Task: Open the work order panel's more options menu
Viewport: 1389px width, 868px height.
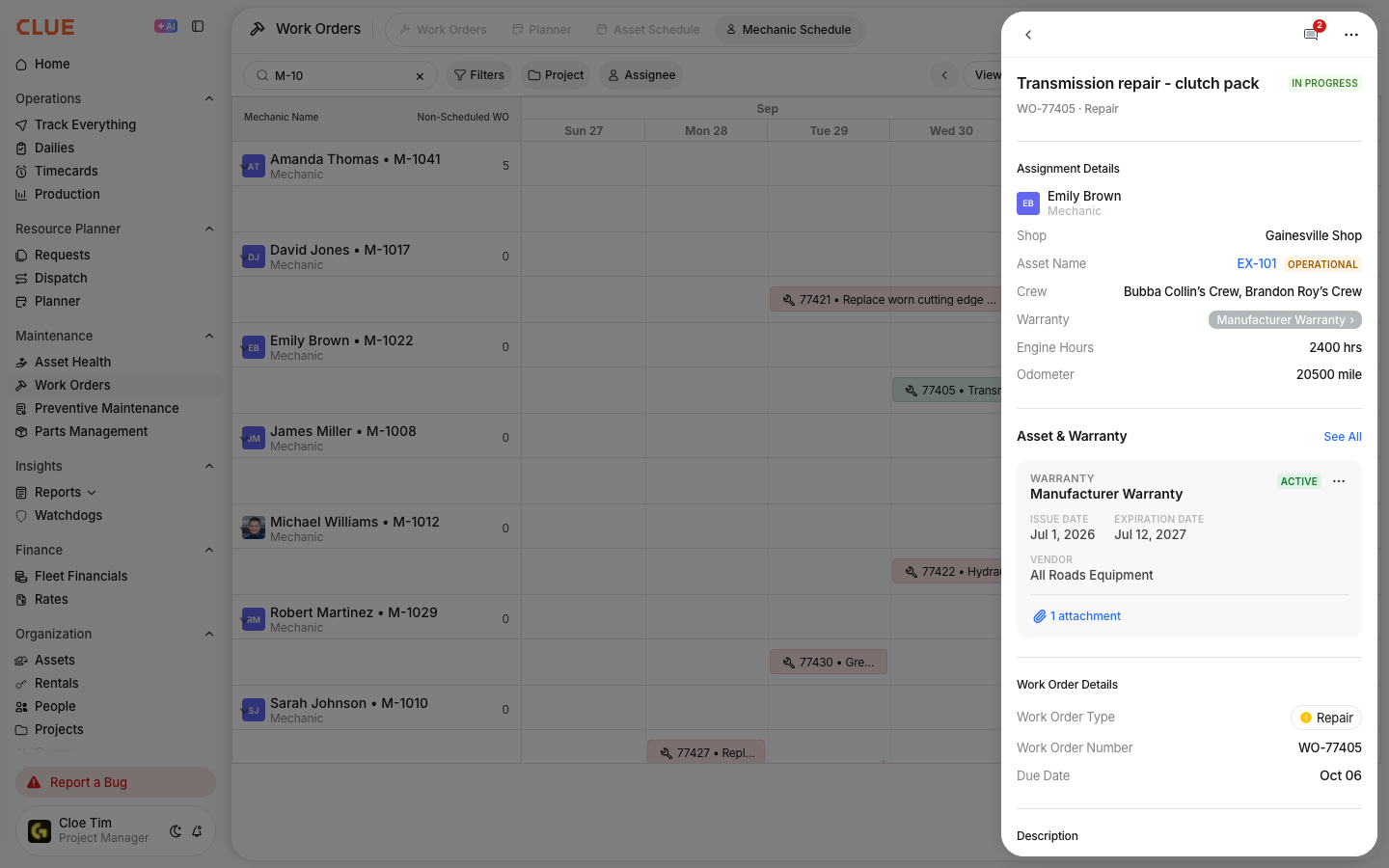Action: click(x=1351, y=35)
